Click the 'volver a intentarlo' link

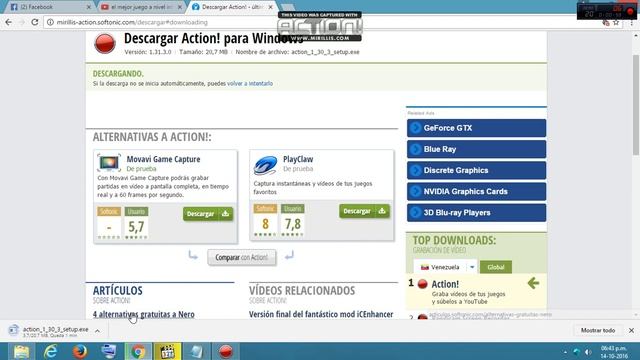click(250, 83)
